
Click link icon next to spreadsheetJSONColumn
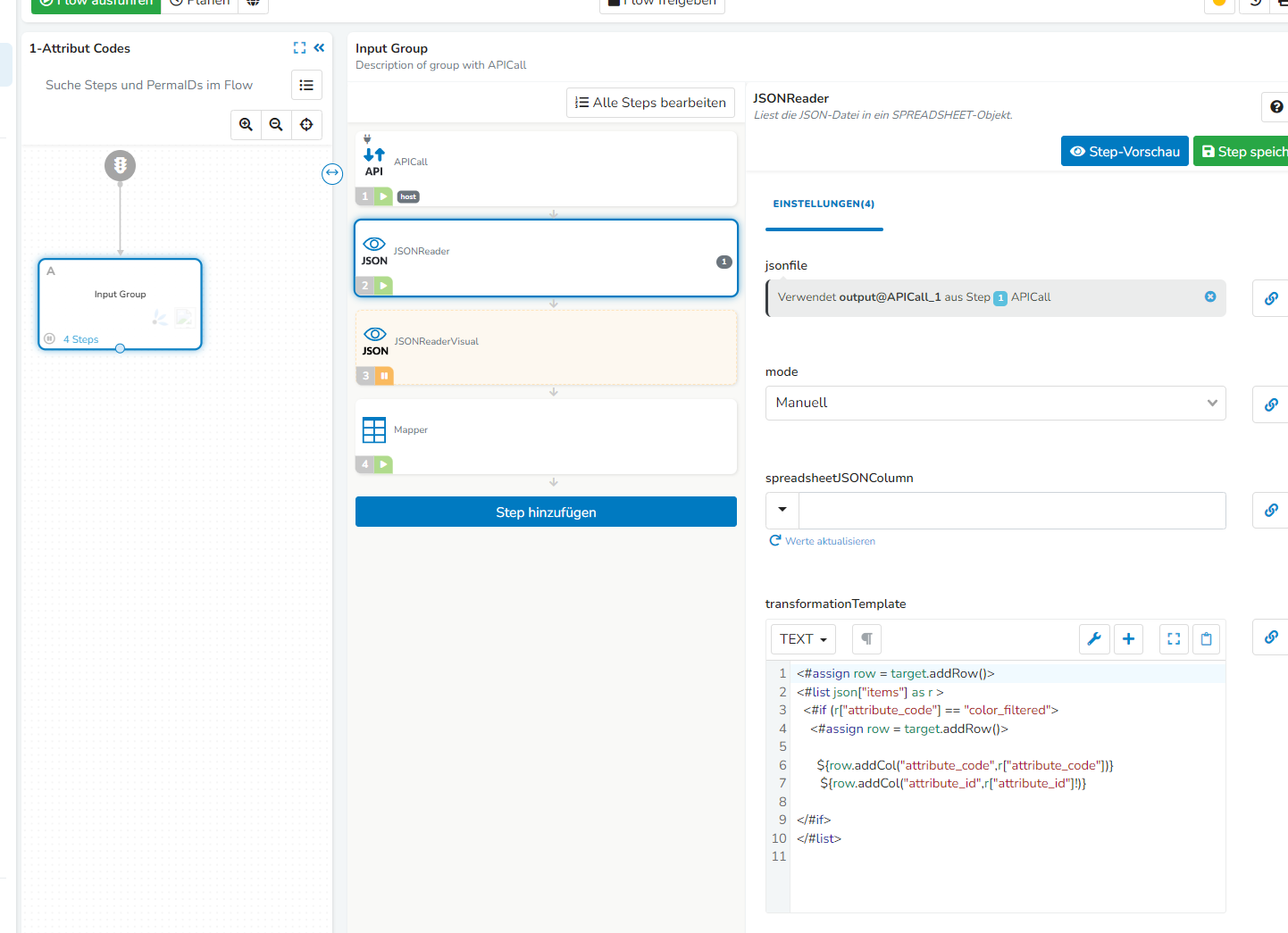[x=1271, y=510]
